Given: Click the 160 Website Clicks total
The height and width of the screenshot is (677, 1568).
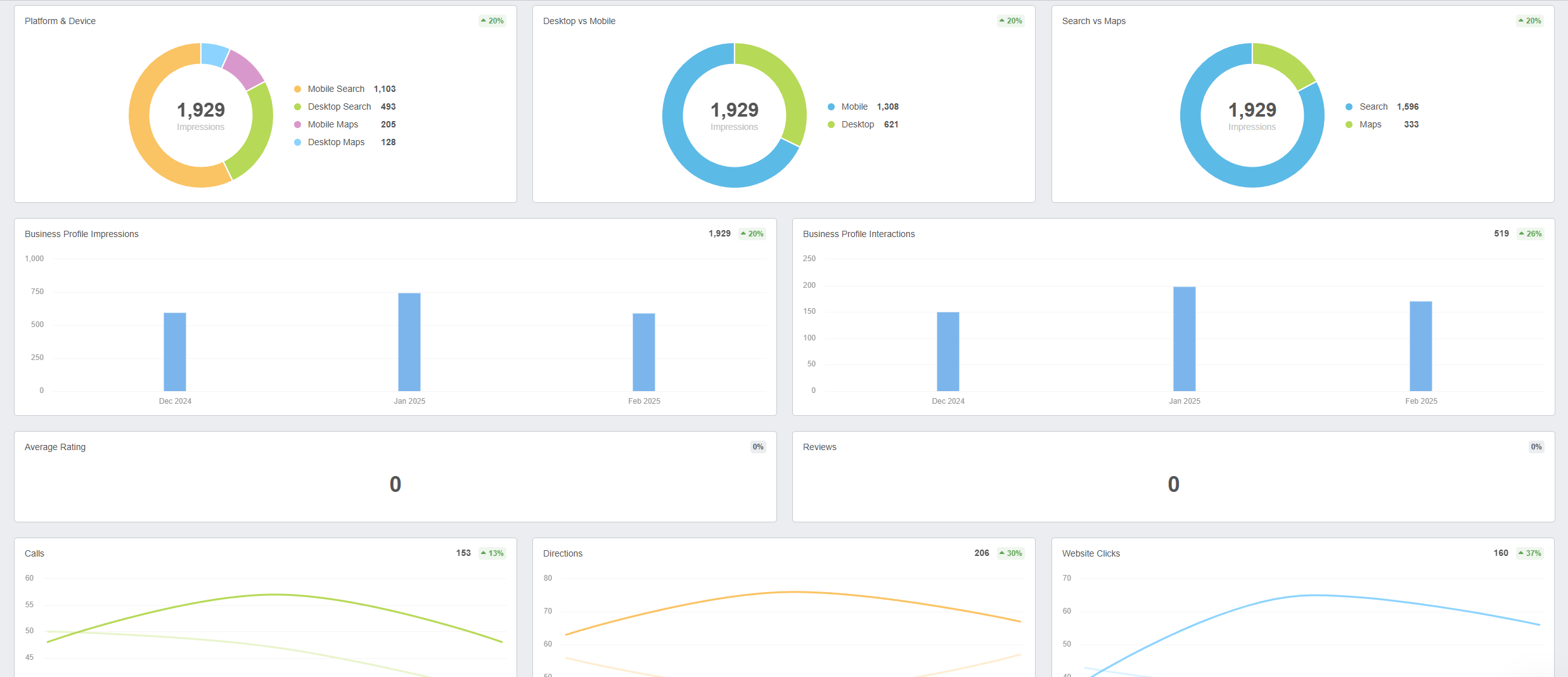Looking at the screenshot, I should tap(1501, 553).
